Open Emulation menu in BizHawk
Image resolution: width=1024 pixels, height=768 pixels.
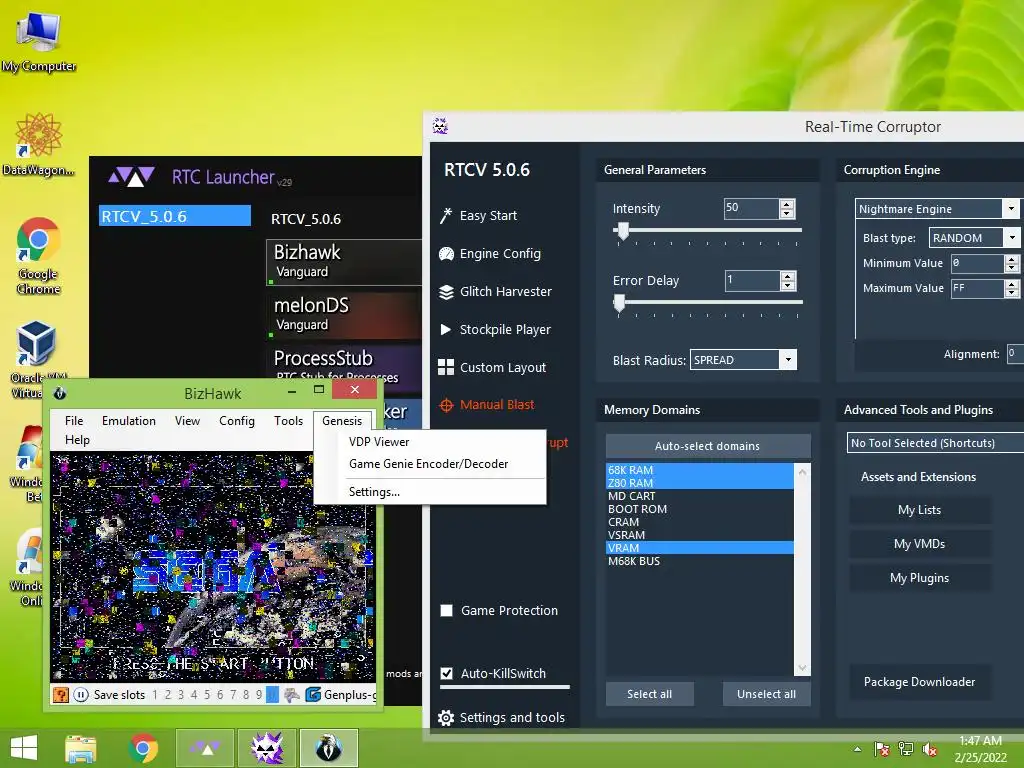tap(129, 421)
